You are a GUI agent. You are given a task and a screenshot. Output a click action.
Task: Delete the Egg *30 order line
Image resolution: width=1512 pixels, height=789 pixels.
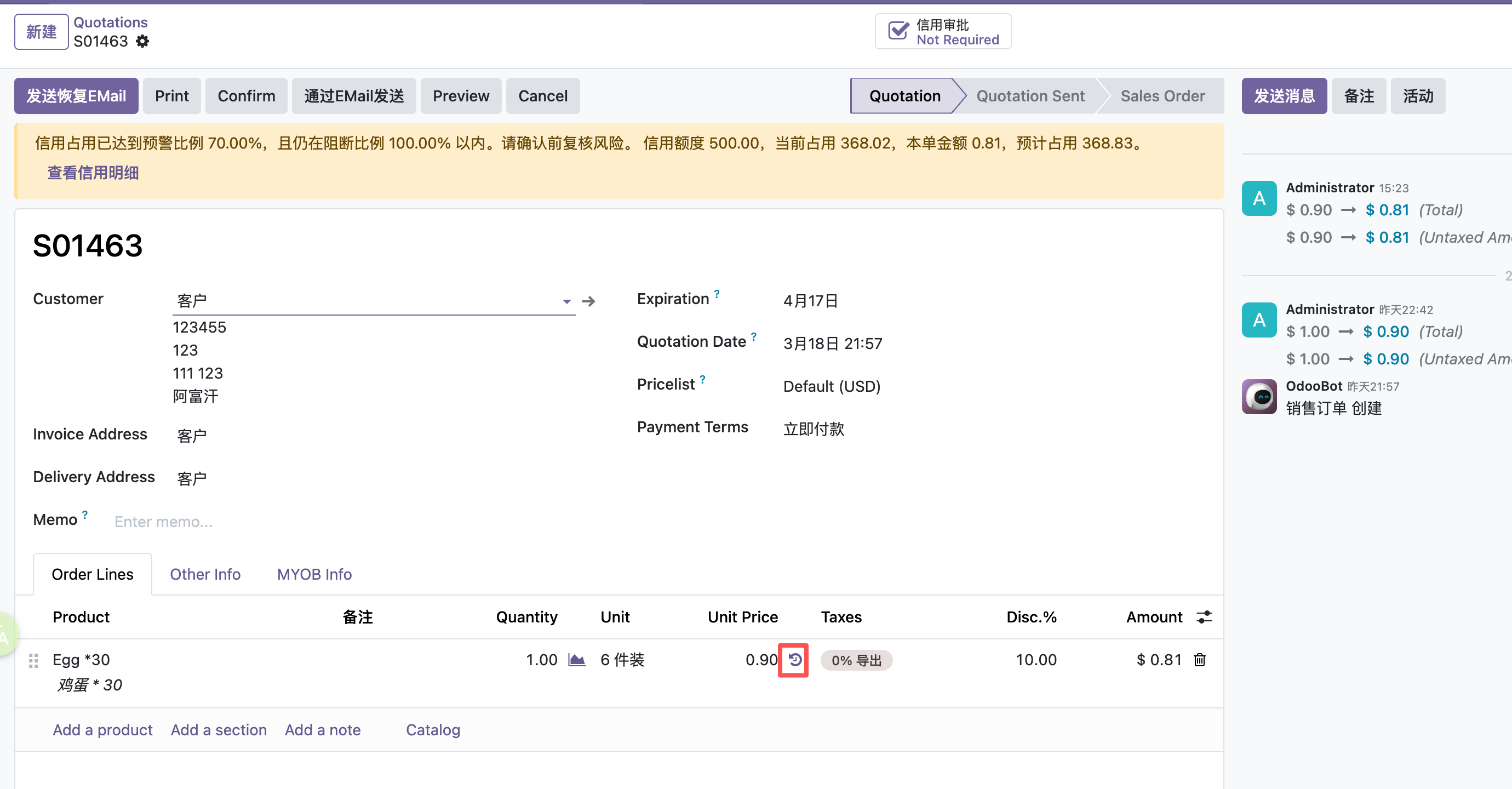[x=1199, y=660]
